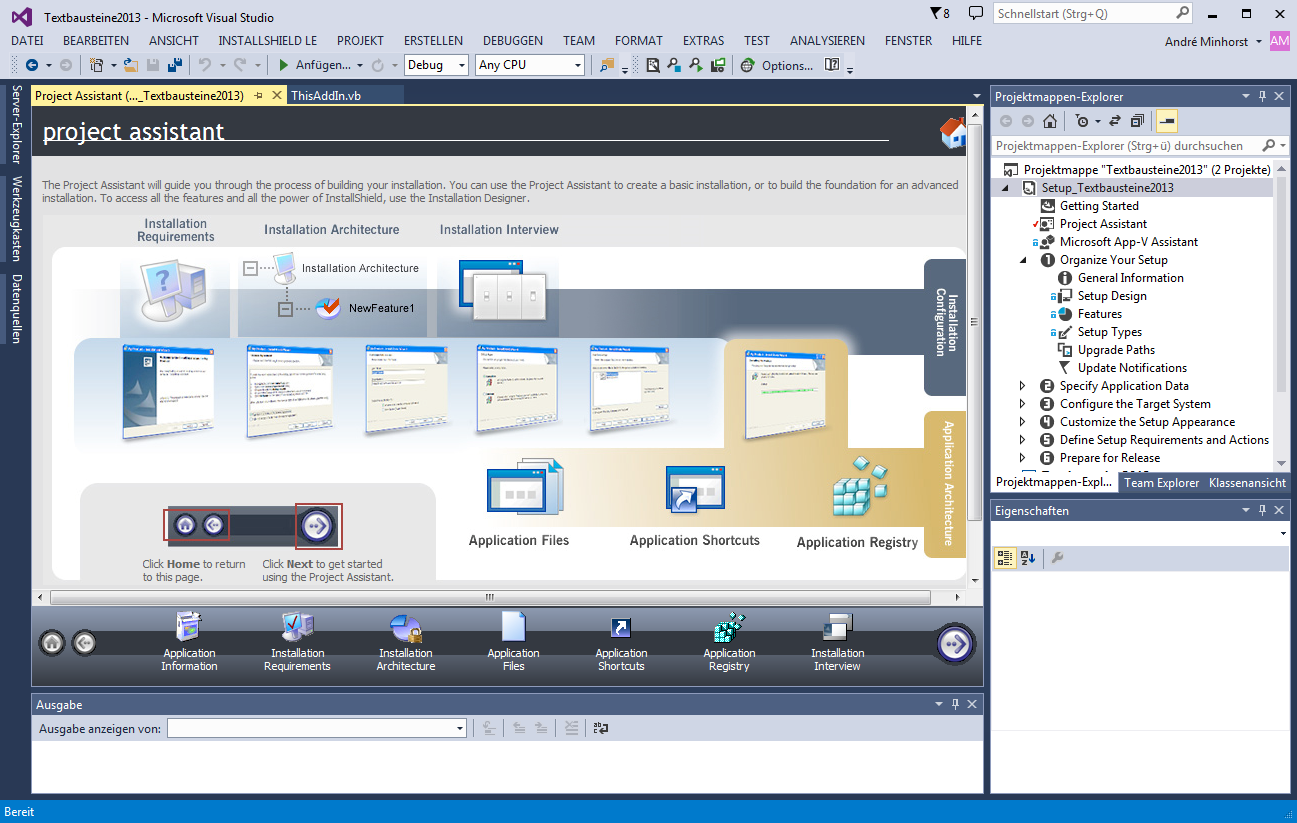Expand the Specify Application Data node
This screenshot has height=823, width=1297.
click(1023, 386)
